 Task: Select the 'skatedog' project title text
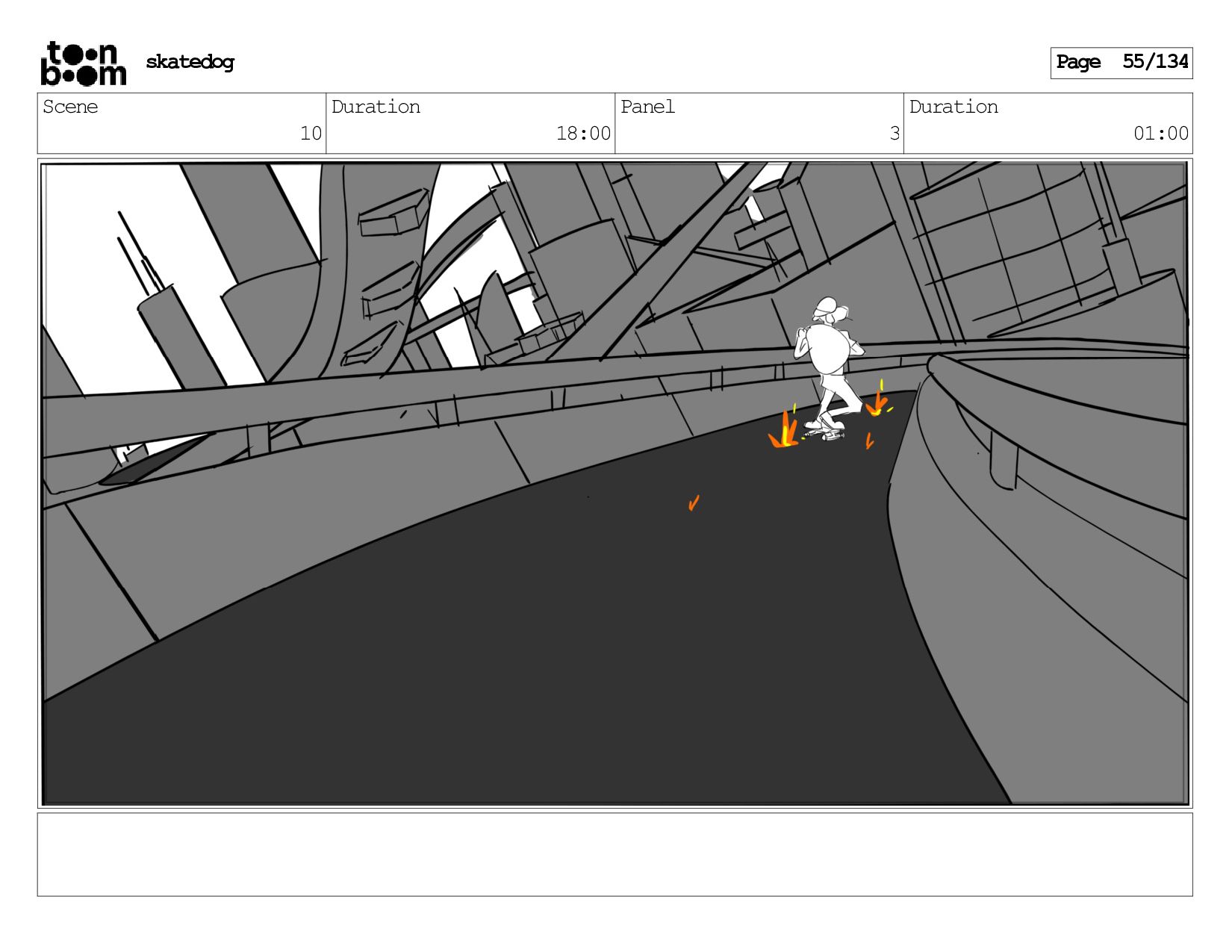(190, 62)
